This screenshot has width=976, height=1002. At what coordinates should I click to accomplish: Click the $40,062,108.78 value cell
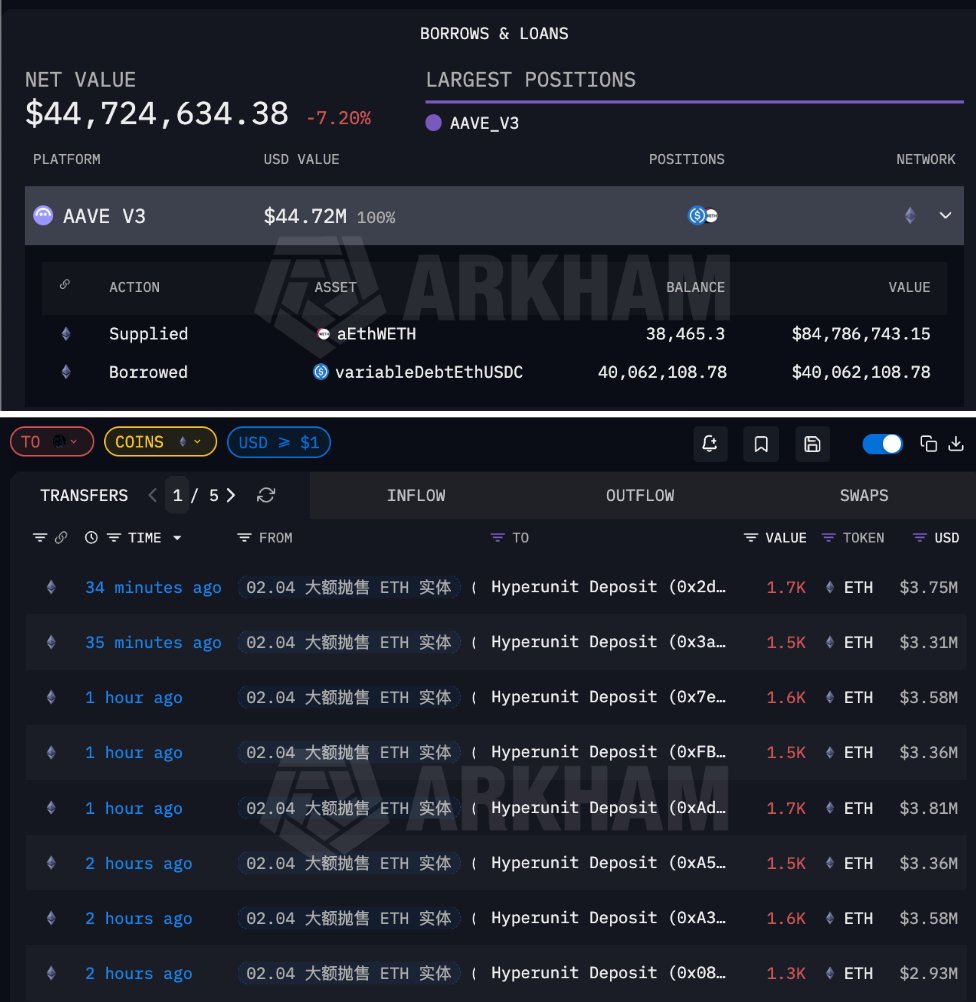click(861, 372)
